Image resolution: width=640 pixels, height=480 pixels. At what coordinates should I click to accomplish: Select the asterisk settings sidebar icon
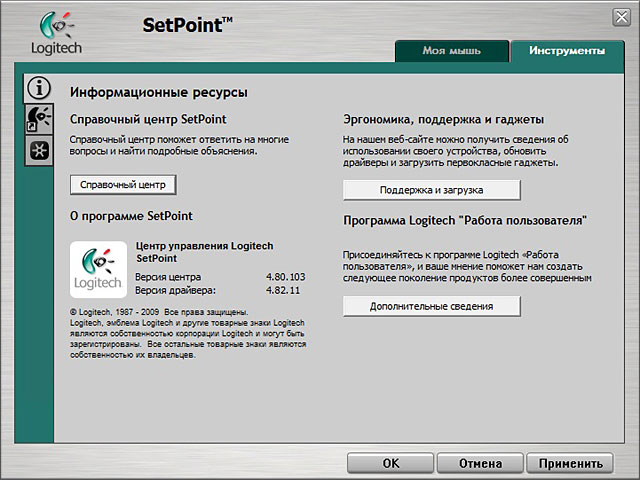[x=39, y=151]
